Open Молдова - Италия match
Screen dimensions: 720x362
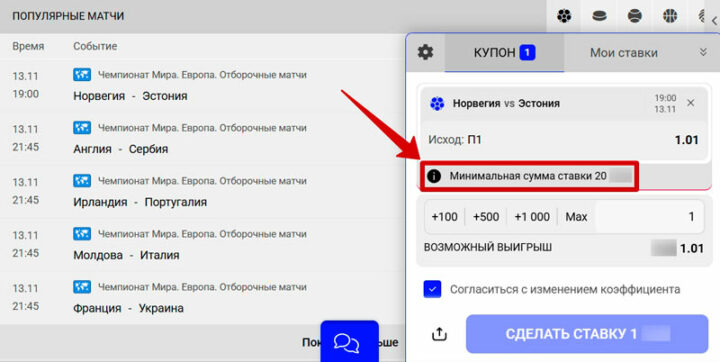(126, 255)
